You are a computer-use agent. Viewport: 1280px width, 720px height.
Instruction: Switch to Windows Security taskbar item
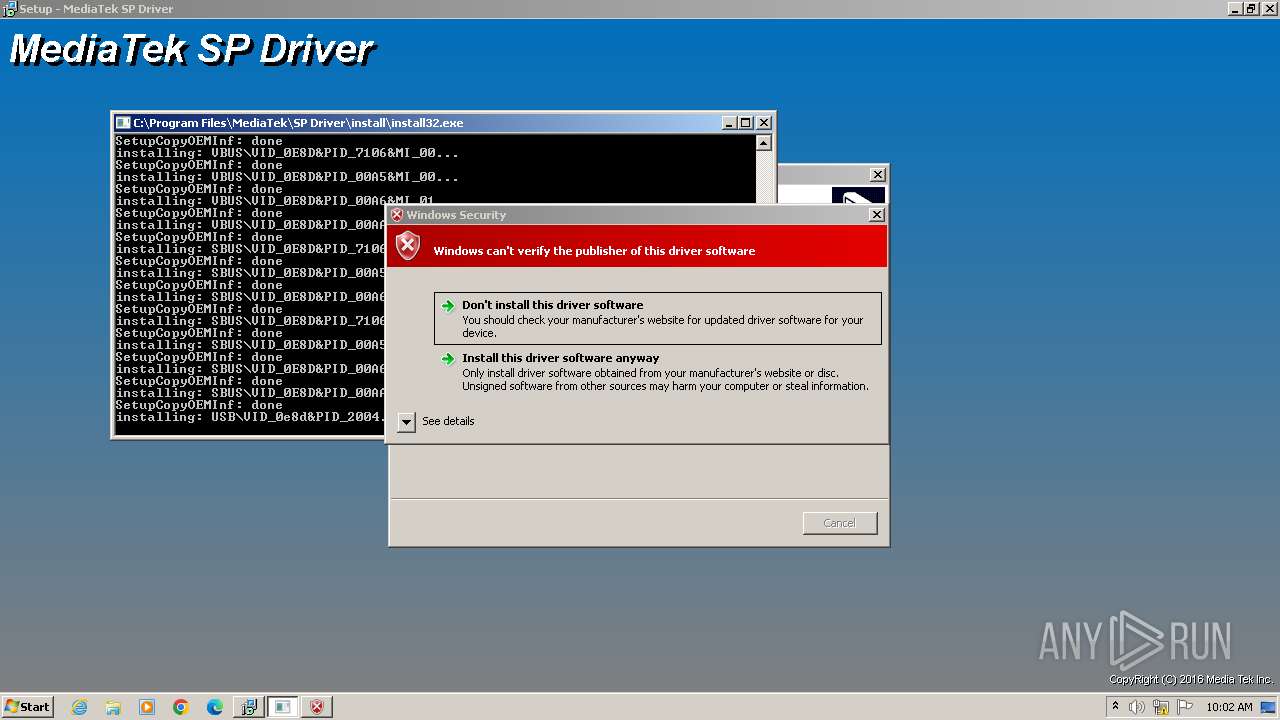click(x=317, y=707)
